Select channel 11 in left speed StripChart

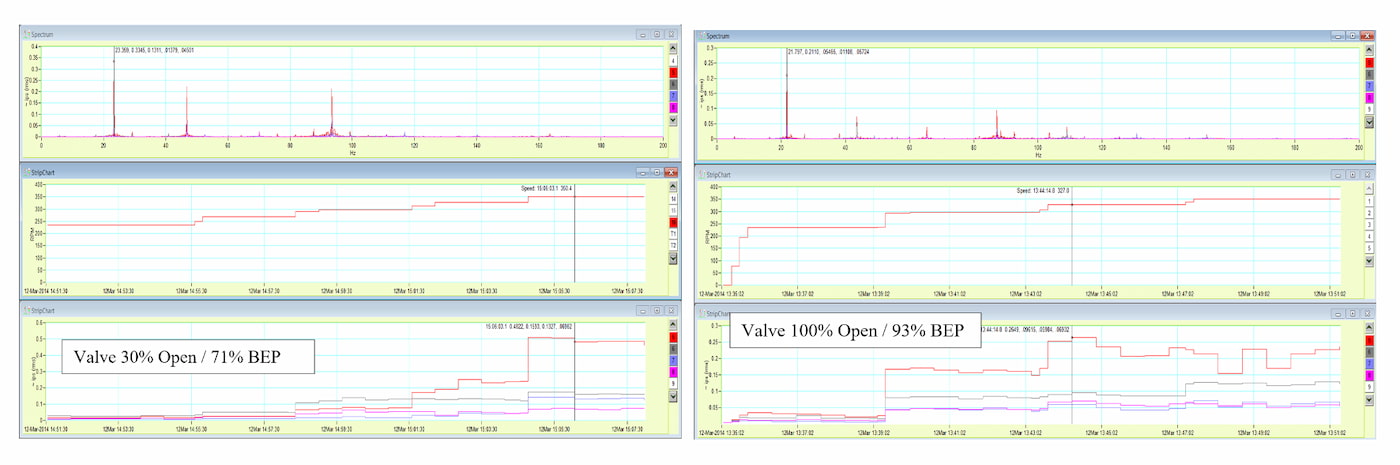(673, 234)
